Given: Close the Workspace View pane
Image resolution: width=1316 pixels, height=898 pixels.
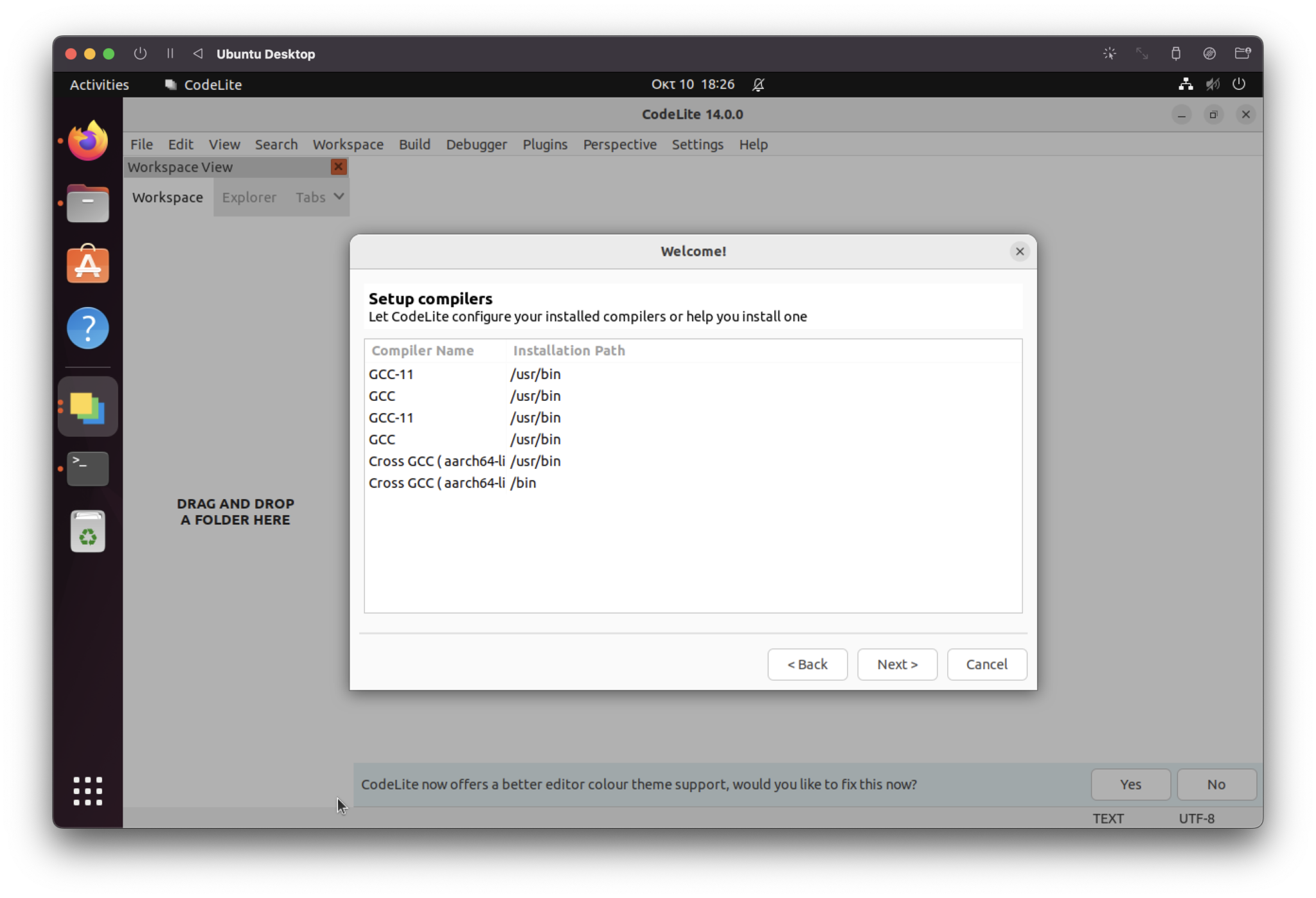Looking at the screenshot, I should [x=339, y=167].
